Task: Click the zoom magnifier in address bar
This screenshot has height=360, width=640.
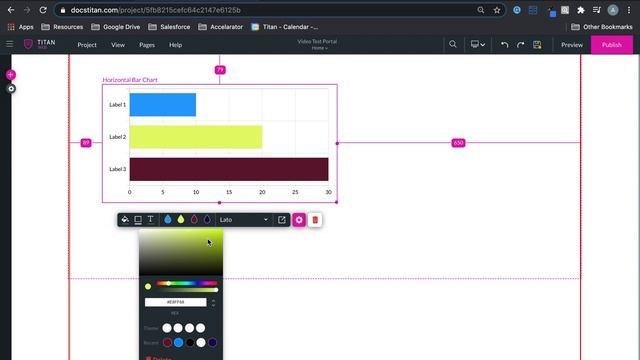Action: (x=481, y=10)
